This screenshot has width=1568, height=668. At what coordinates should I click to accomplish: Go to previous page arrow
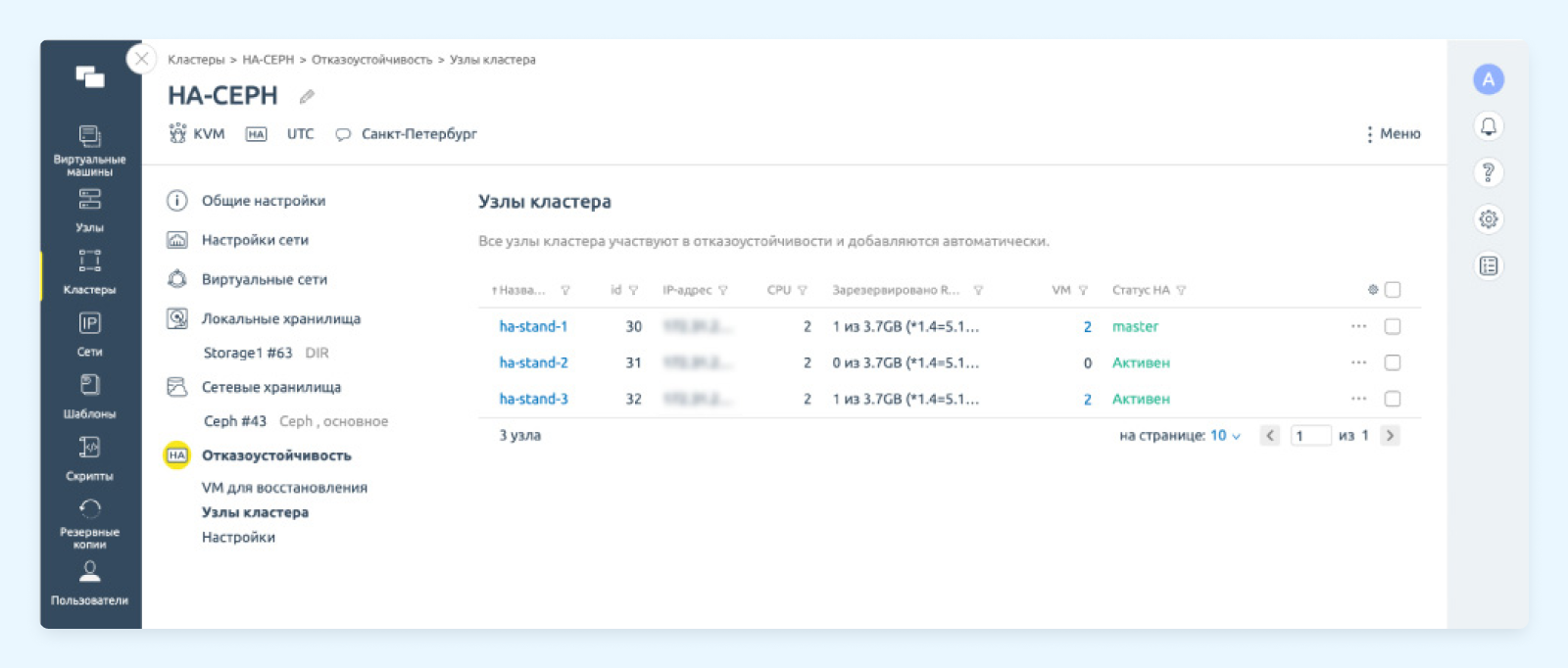pyautogui.click(x=1270, y=436)
